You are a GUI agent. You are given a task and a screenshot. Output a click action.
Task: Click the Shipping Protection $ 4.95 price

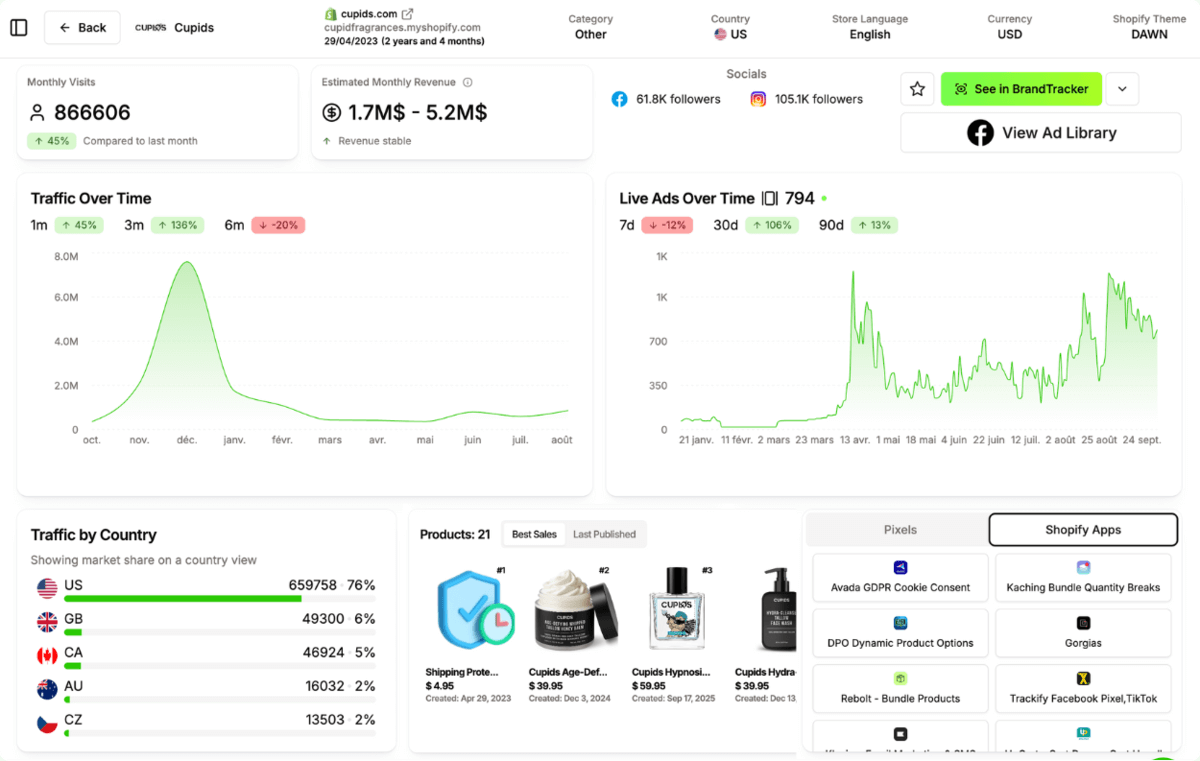coord(440,686)
